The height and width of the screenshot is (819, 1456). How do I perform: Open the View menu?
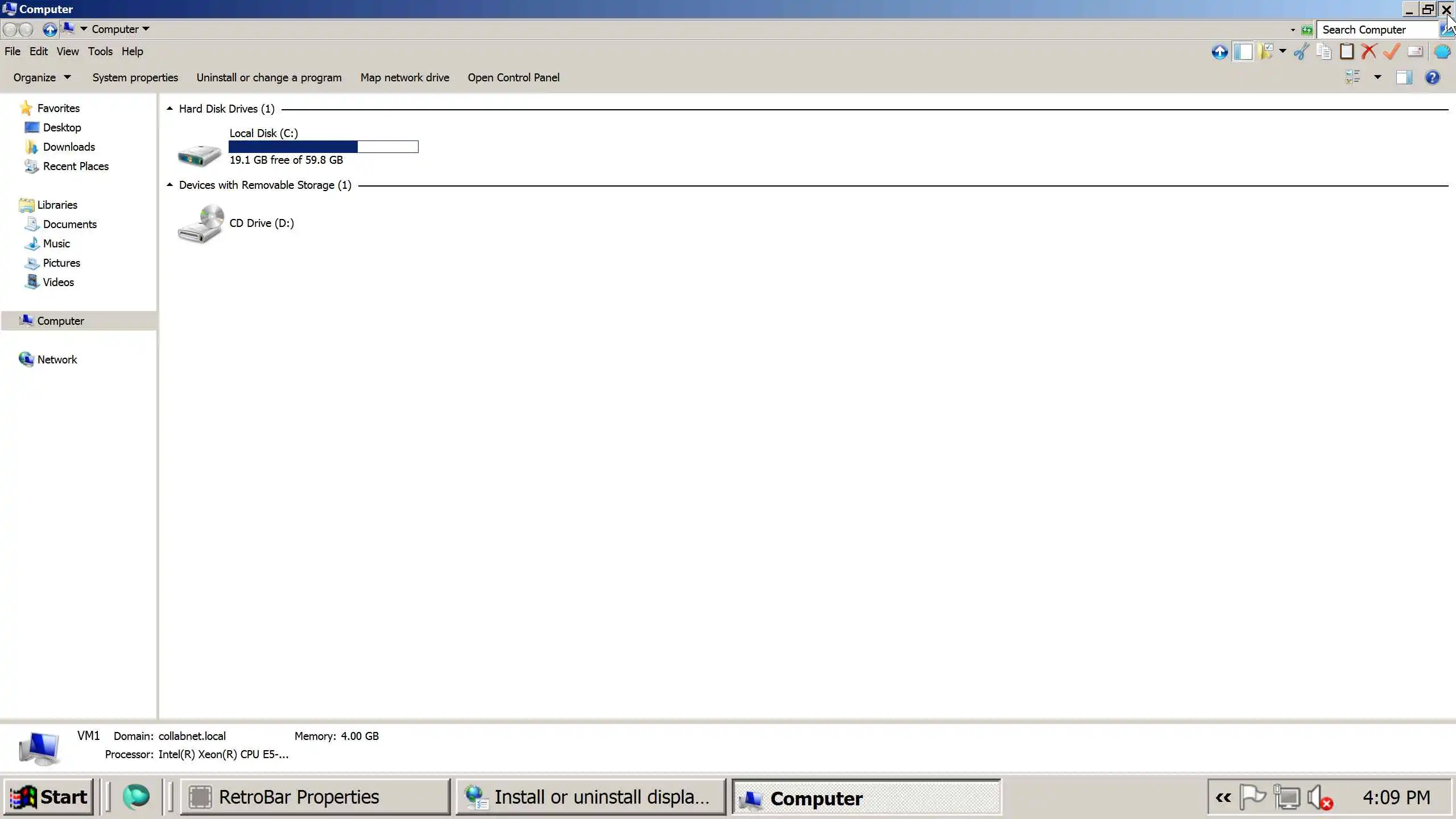point(67,51)
